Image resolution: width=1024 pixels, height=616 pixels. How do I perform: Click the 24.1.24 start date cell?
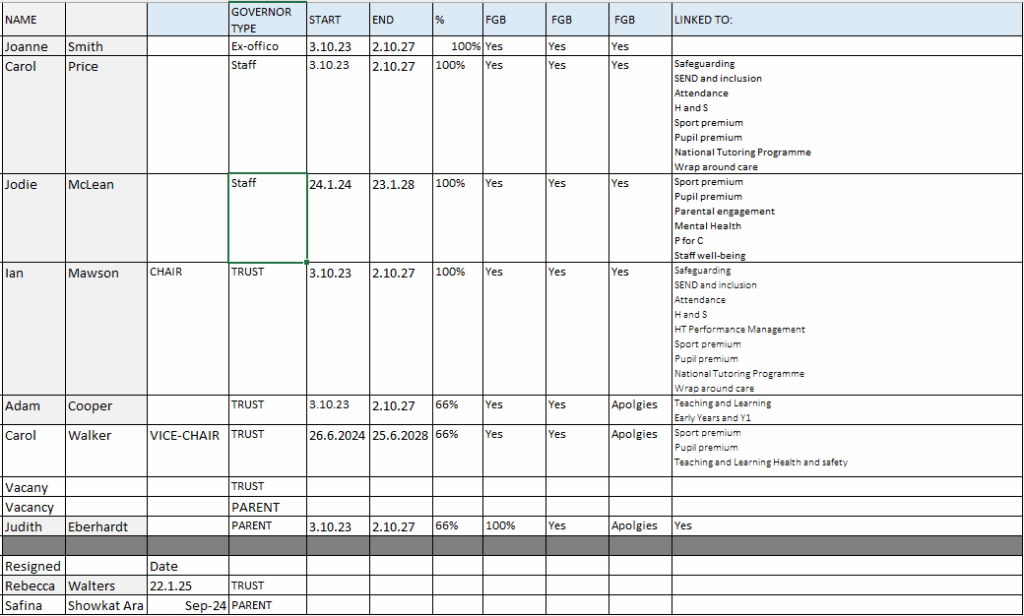338,218
